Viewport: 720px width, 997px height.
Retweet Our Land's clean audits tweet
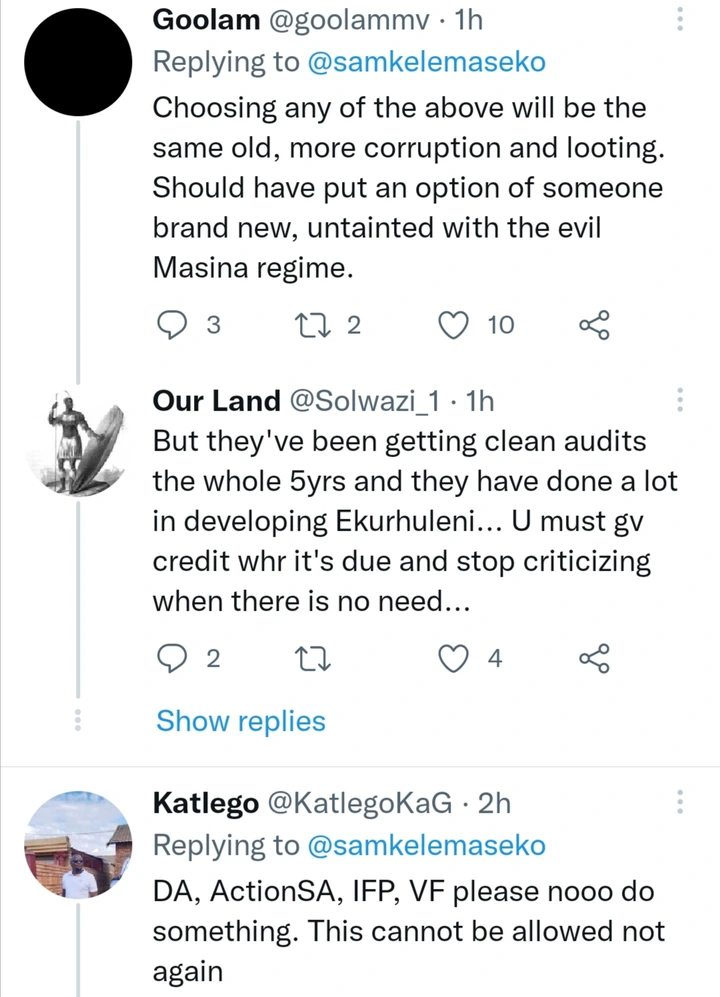tap(313, 658)
